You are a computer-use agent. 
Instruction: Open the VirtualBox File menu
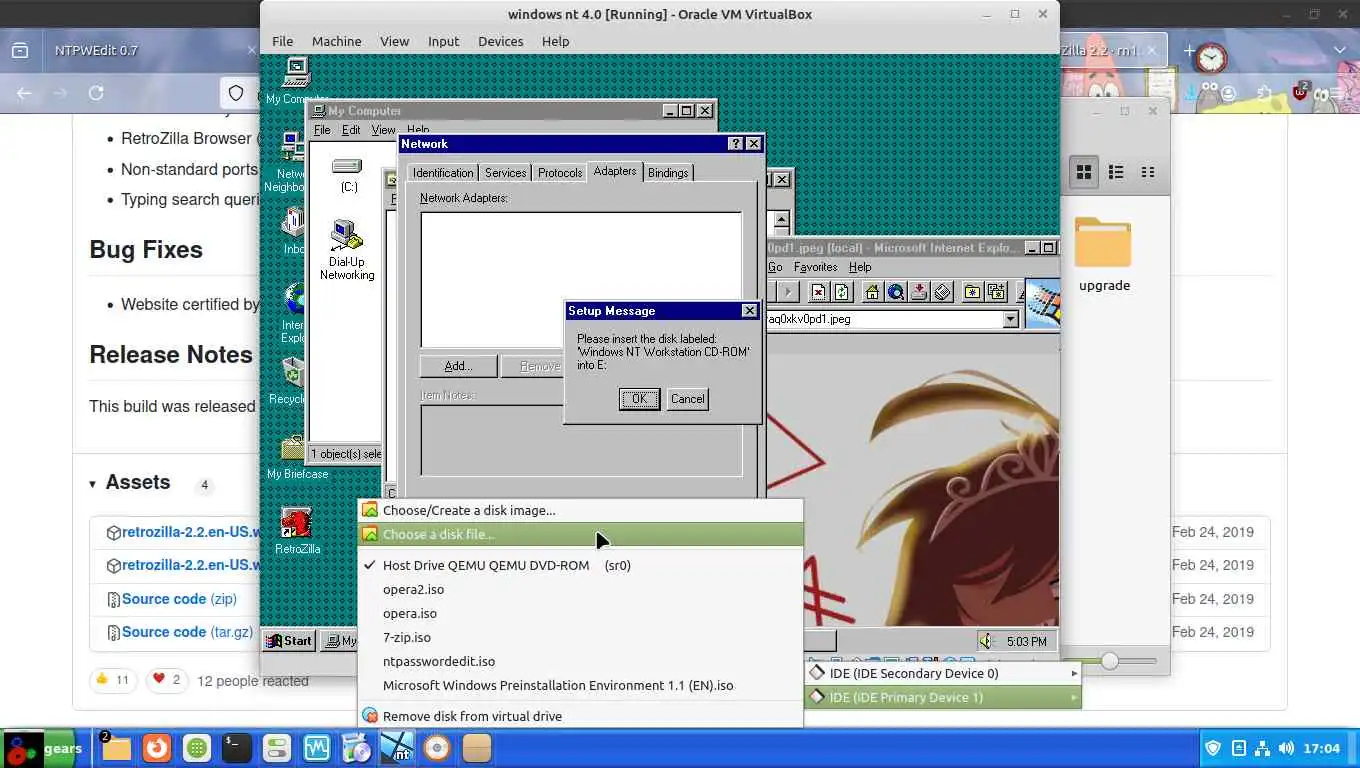tap(283, 41)
